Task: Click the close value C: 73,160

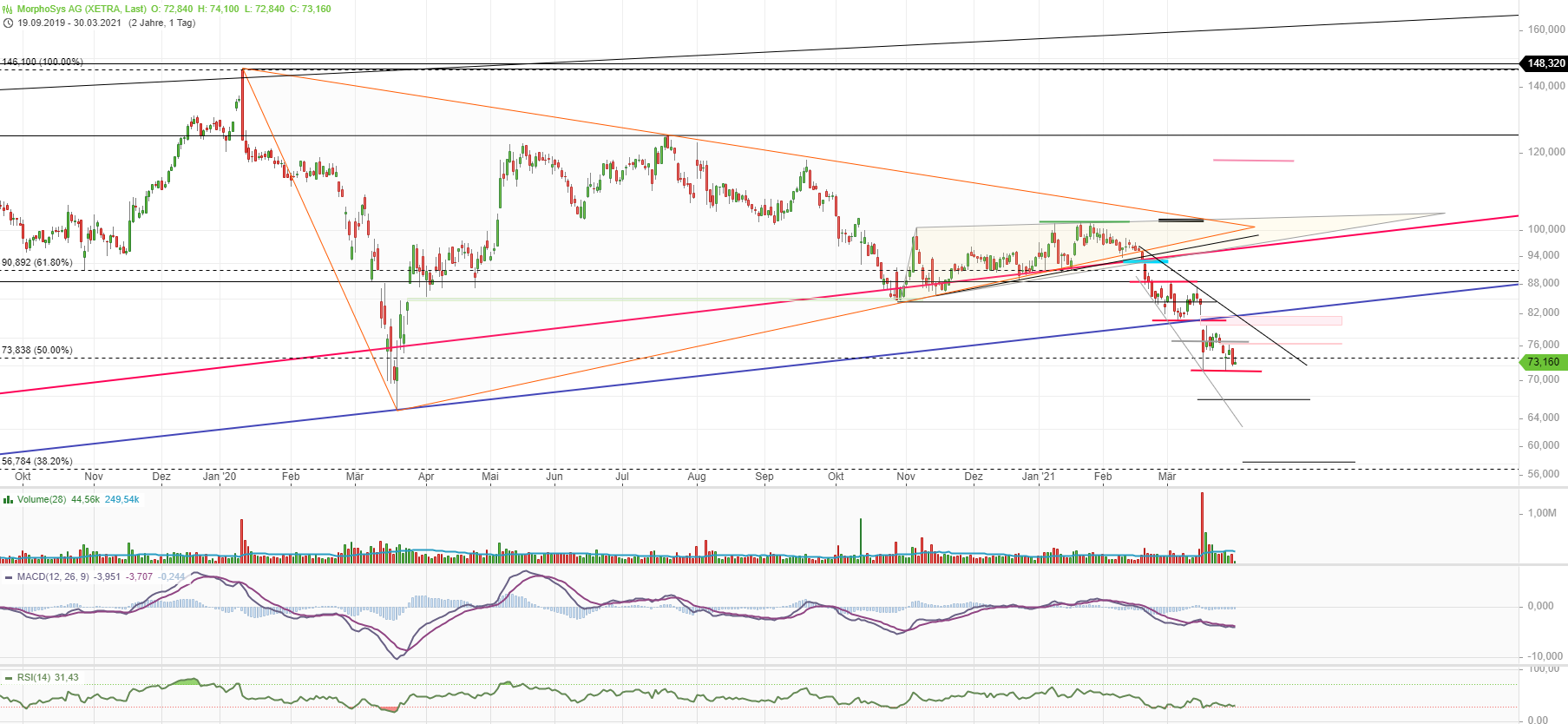Action: [310, 10]
